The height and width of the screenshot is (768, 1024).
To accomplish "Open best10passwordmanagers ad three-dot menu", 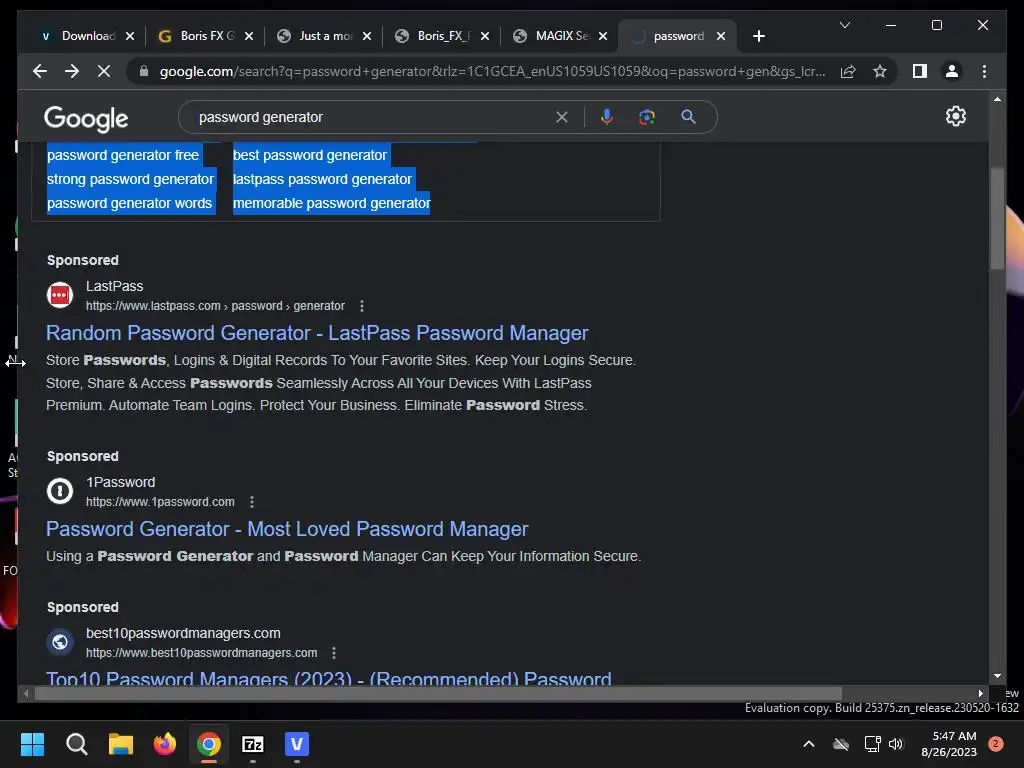I will pos(334,652).
